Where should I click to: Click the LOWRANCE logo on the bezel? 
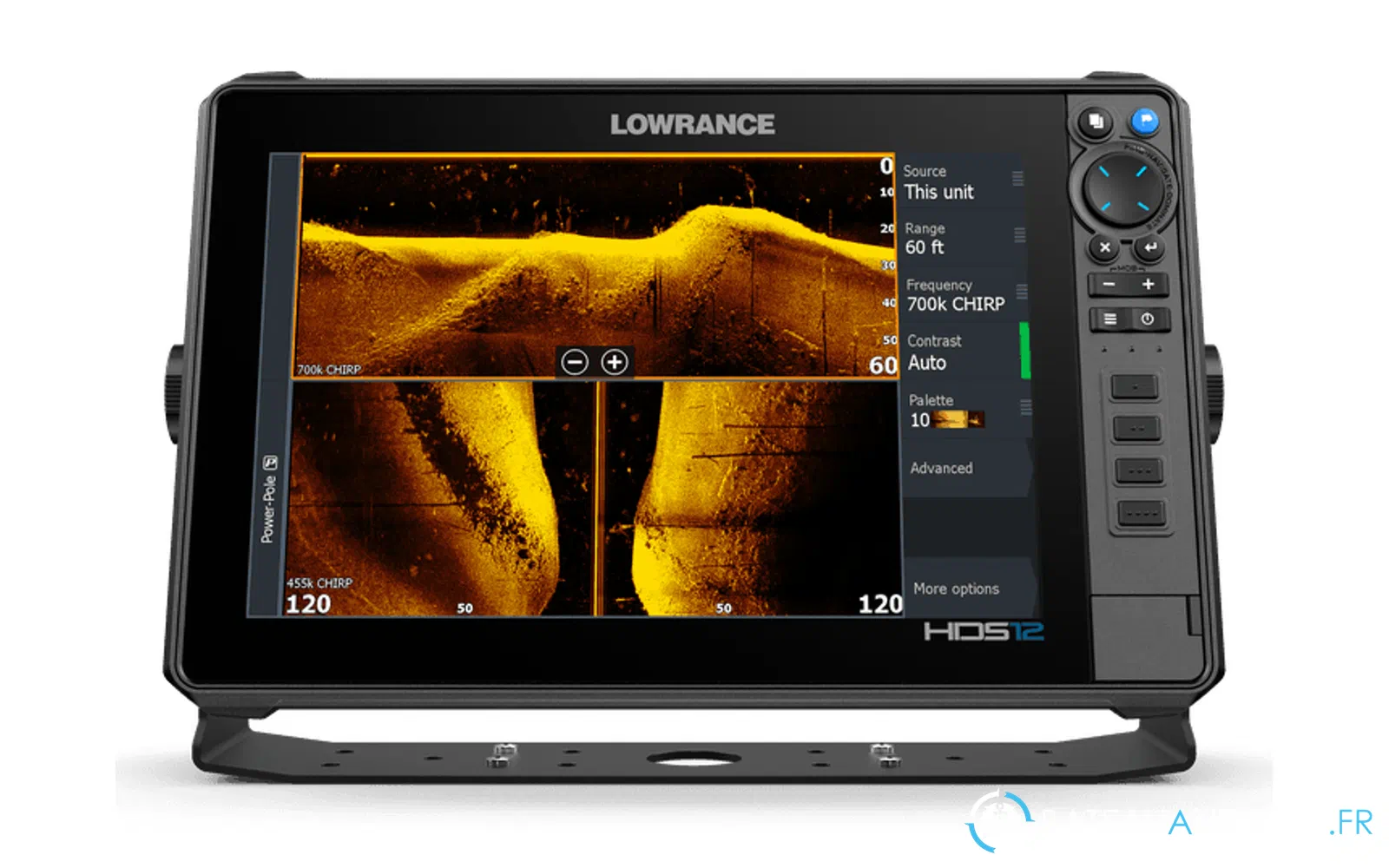coord(692,124)
